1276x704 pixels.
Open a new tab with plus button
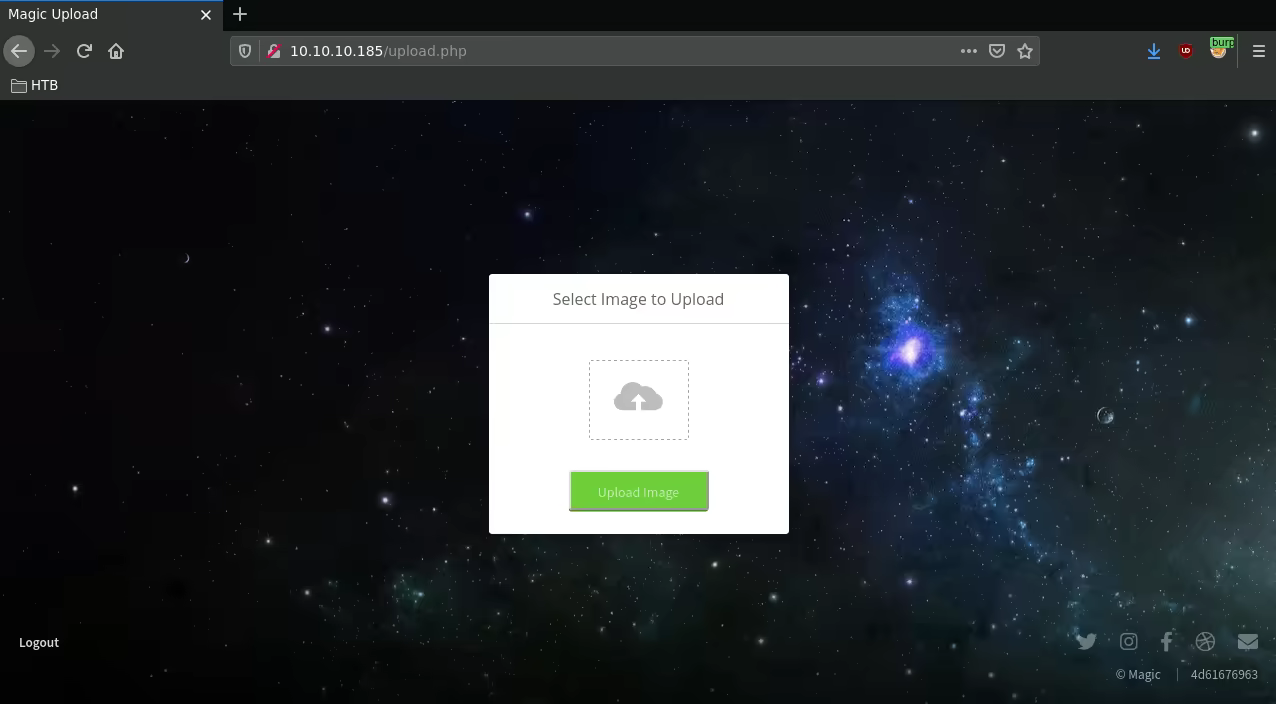(240, 14)
